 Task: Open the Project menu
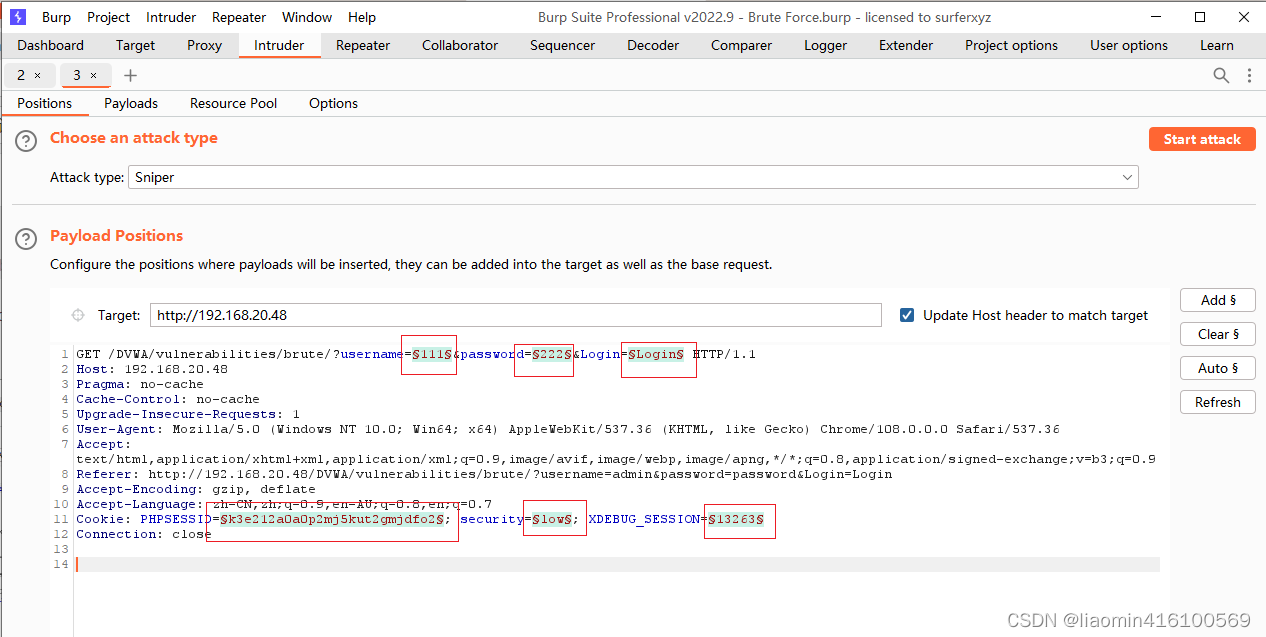pos(109,17)
